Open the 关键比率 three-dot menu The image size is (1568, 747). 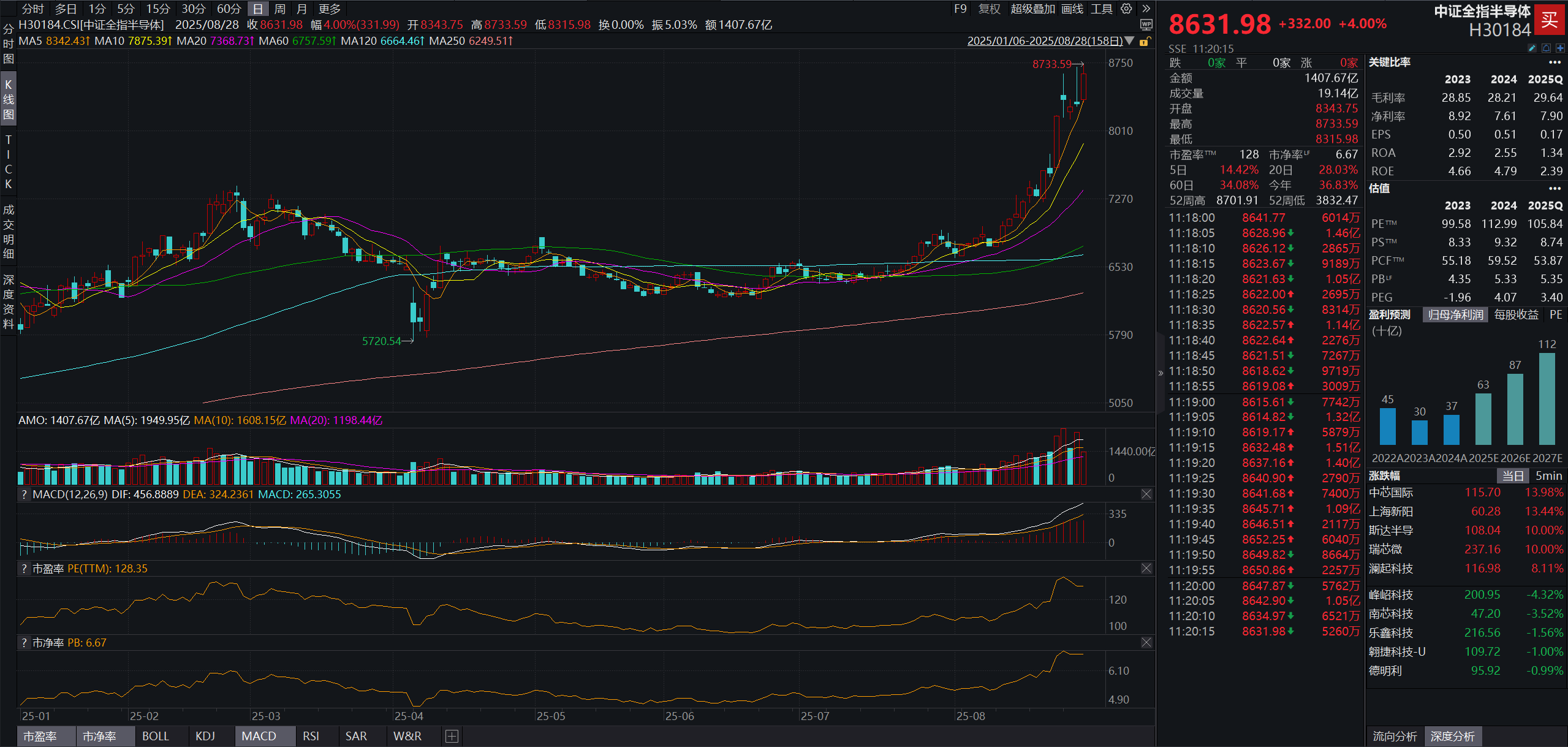[1555, 62]
